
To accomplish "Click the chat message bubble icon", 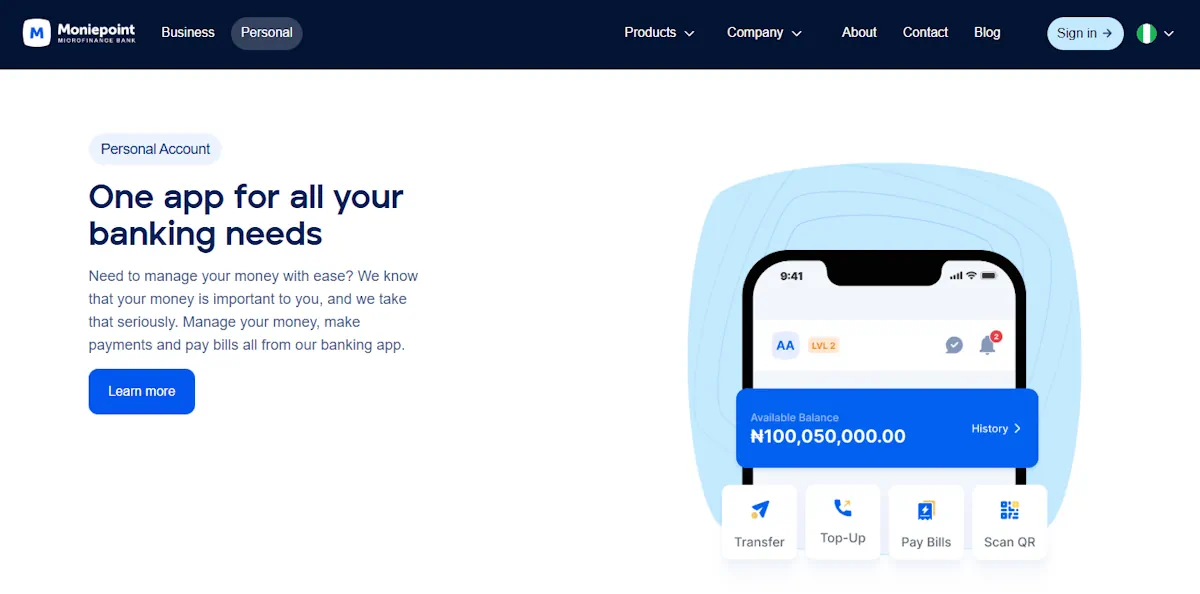I will 953,344.
